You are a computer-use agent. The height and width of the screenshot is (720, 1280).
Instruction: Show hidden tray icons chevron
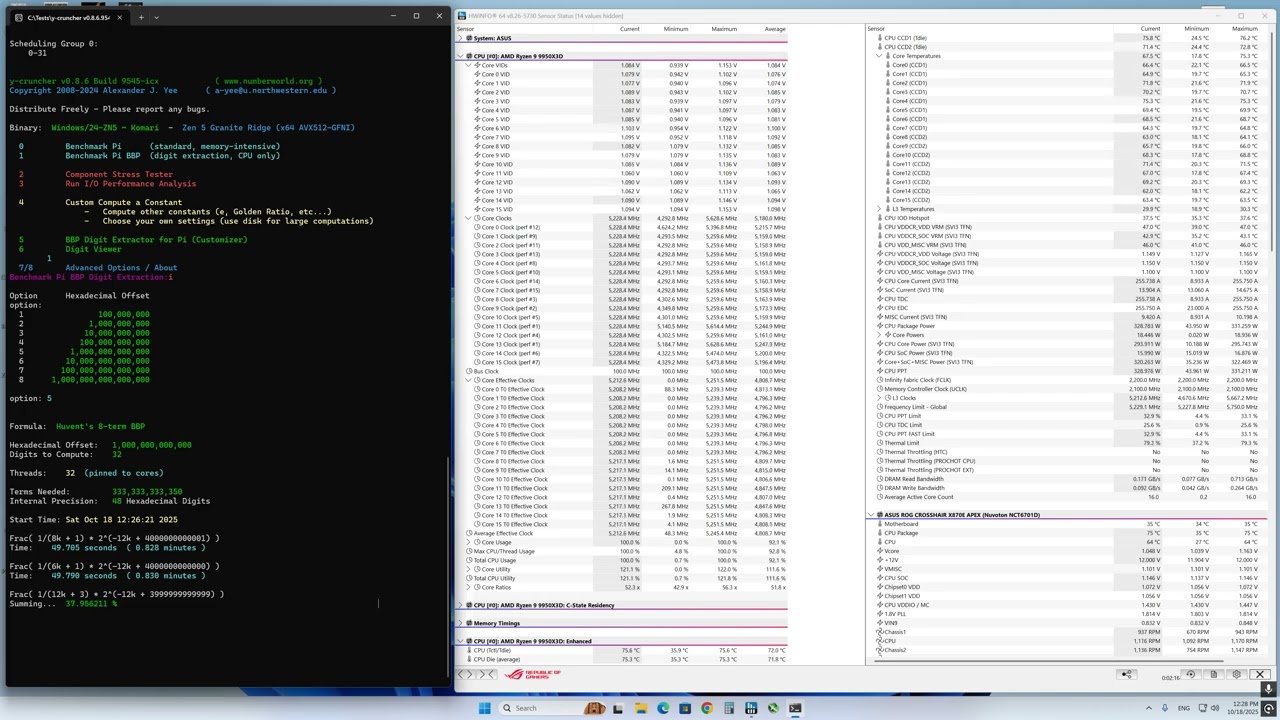coord(1149,708)
